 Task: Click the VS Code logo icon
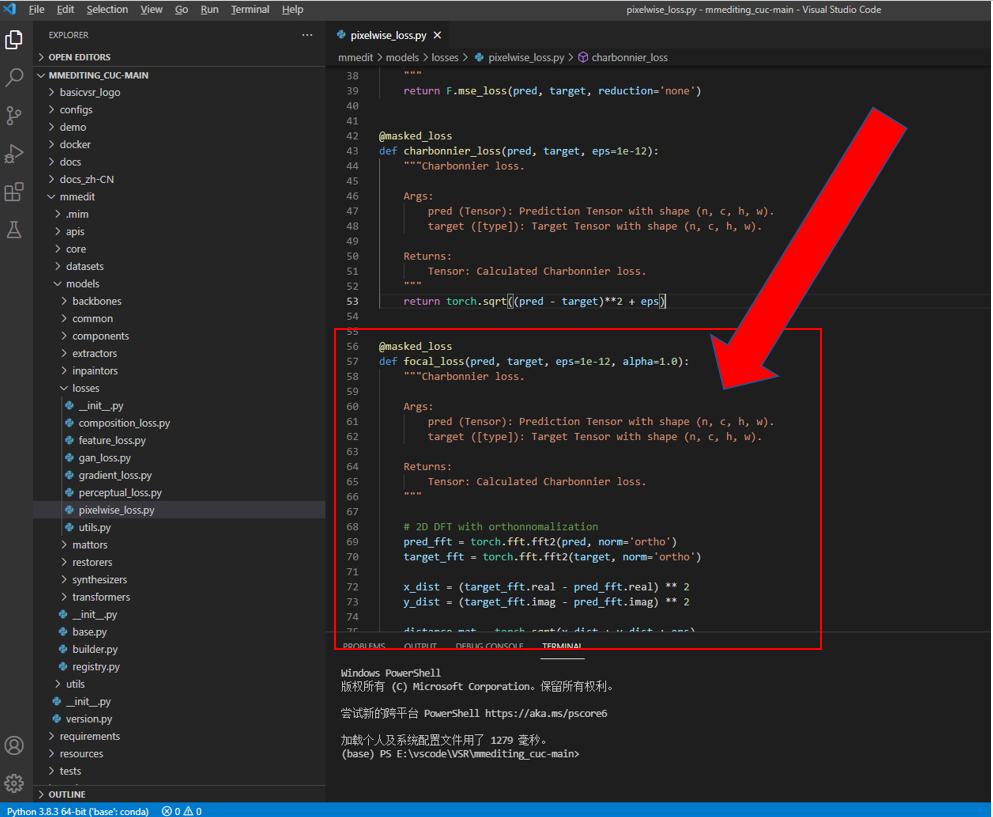pos(9,9)
